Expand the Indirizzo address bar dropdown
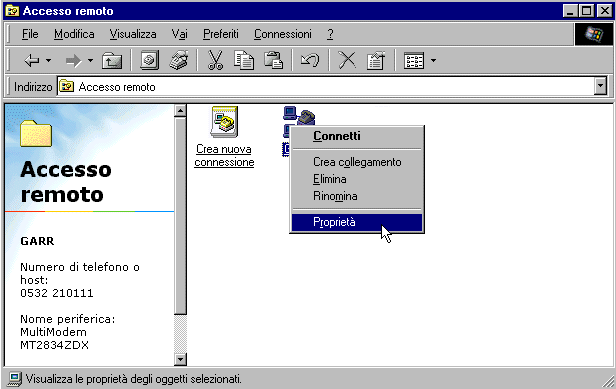Image resolution: width=616 pixels, height=389 pixels. click(x=600, y=86)
